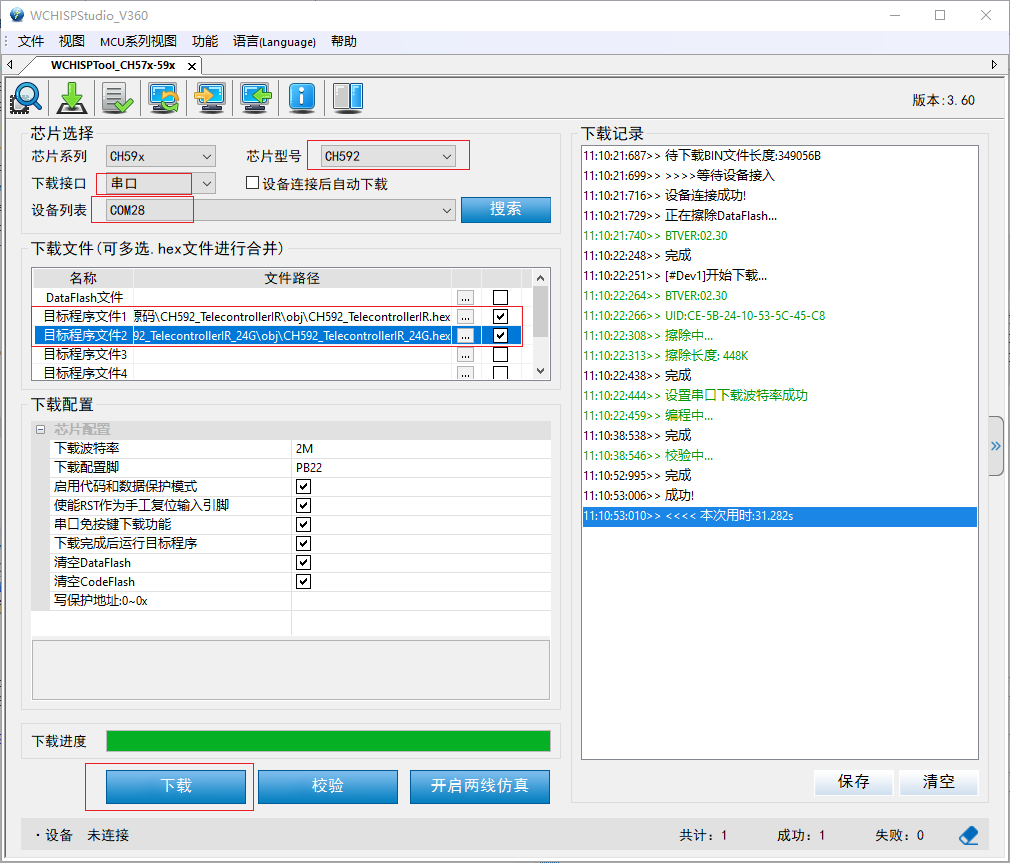Select log line 擦除长度: 448K
This screenshot has height=863, width=1010.
pos(779,356)
